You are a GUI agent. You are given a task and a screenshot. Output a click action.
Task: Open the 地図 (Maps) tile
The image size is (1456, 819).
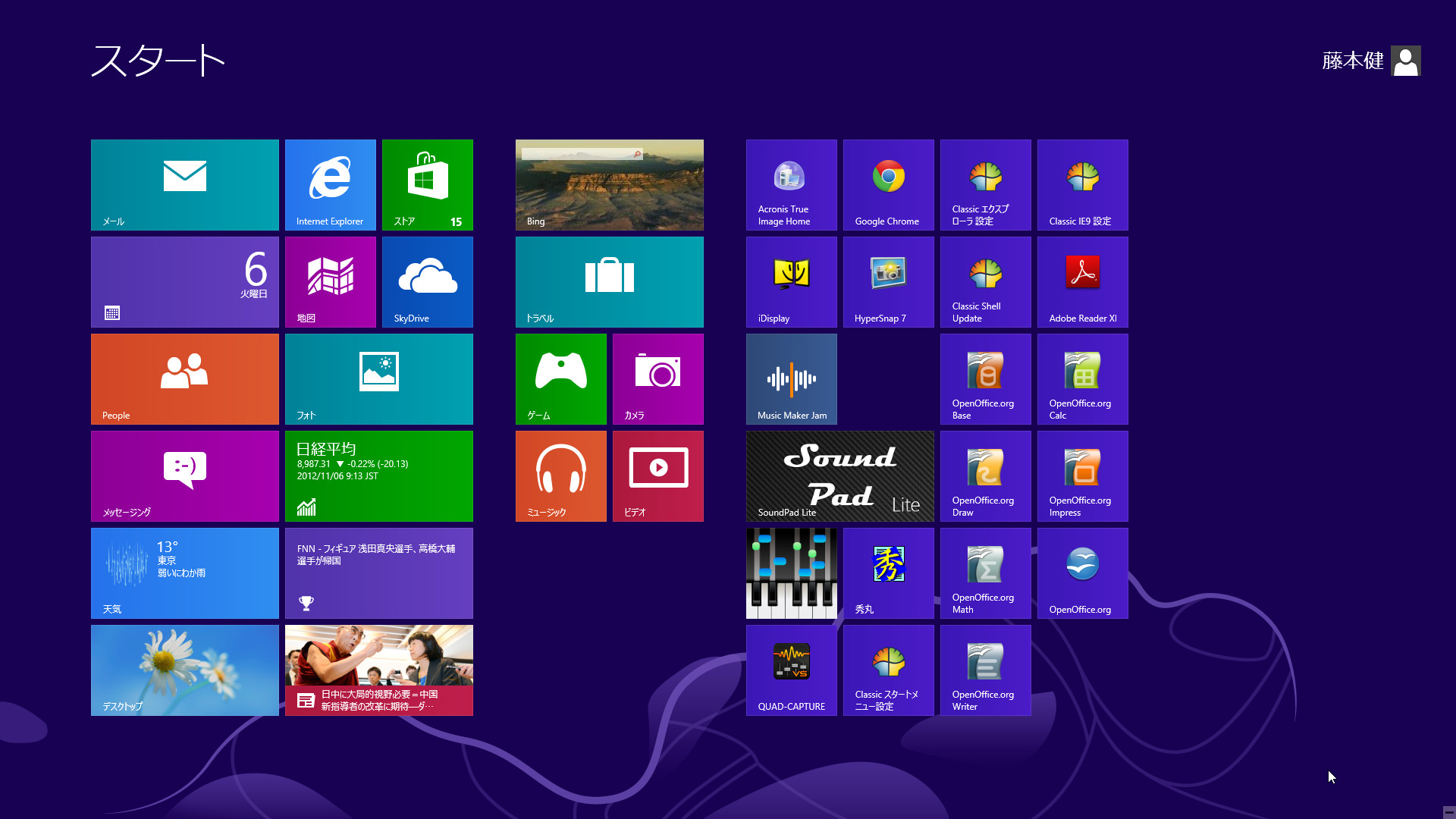coord(331,282)
